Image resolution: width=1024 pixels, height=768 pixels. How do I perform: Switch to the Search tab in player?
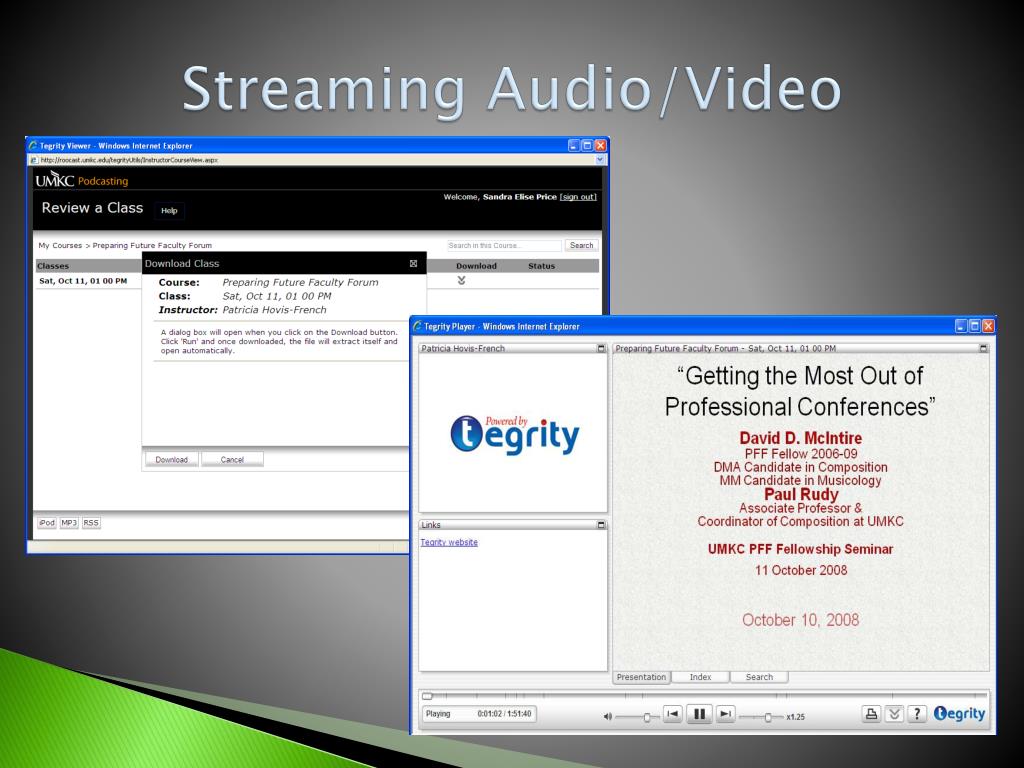[759, 677]
